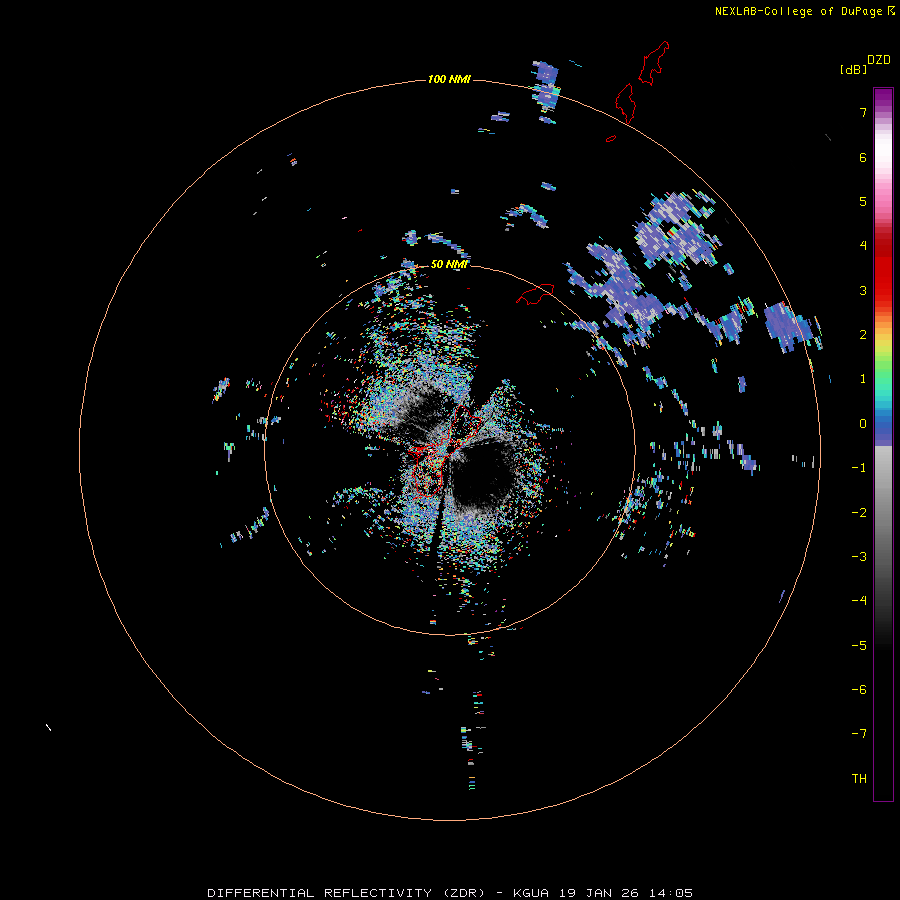This screenshot has width=900, height=900.
Task: Click the 3 value on the color scale
Action: (x=863, y=290)
